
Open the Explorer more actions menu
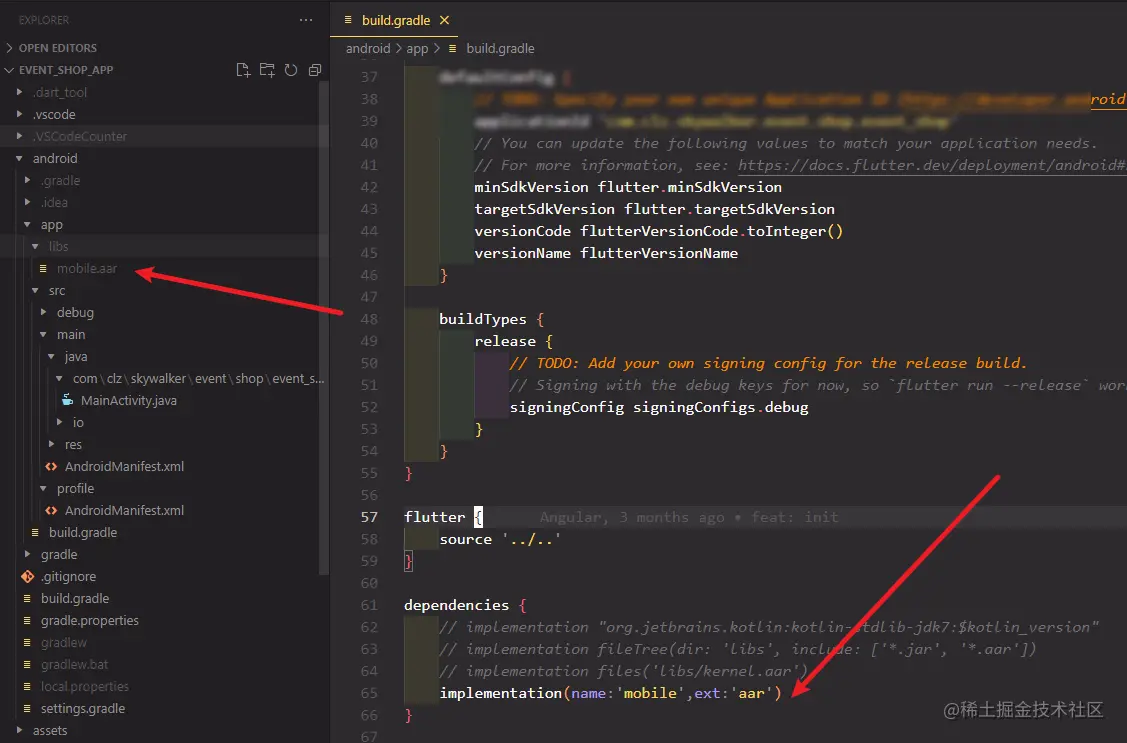pos(306,20)
